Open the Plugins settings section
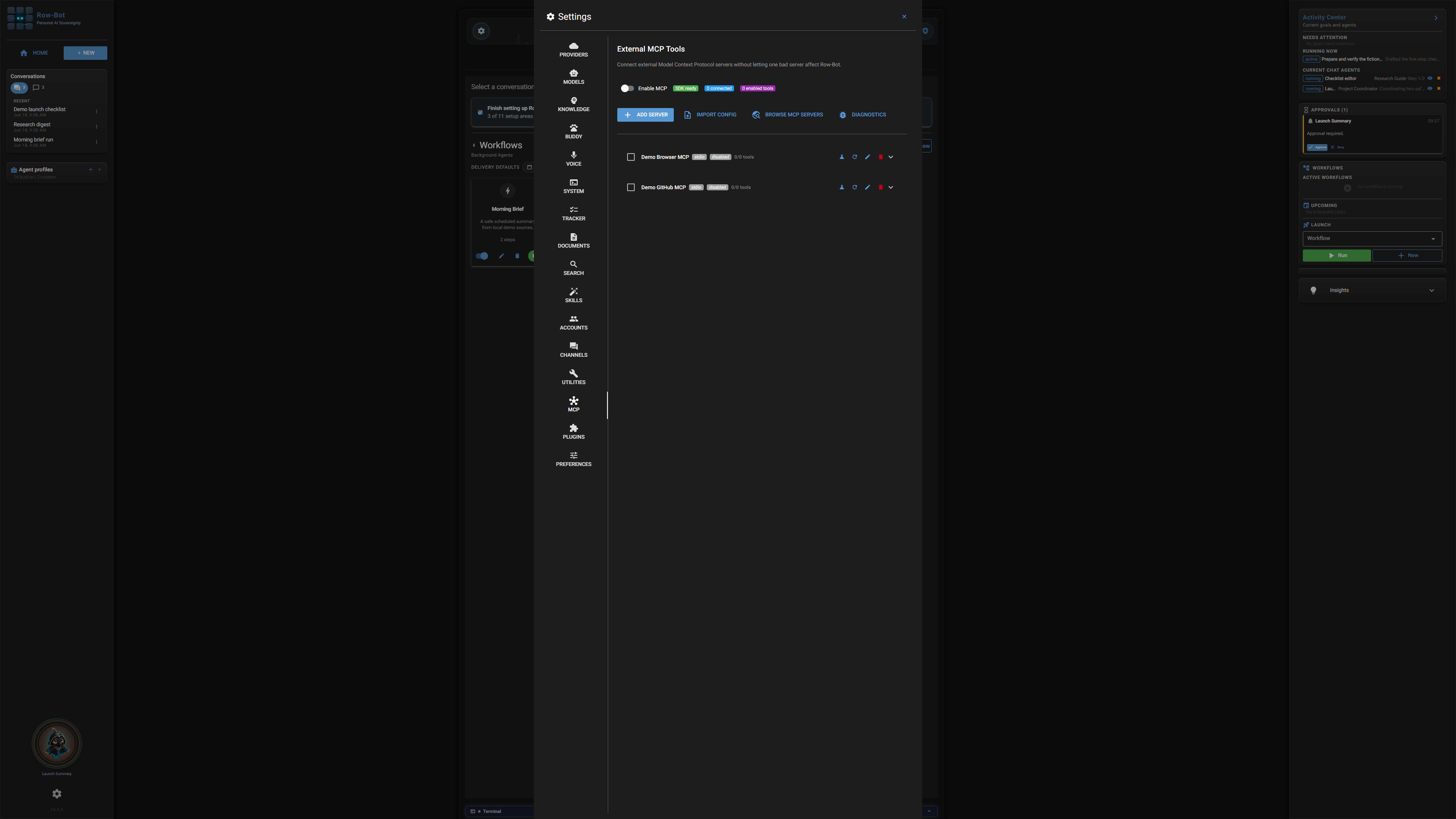 (x=573, y=432)
